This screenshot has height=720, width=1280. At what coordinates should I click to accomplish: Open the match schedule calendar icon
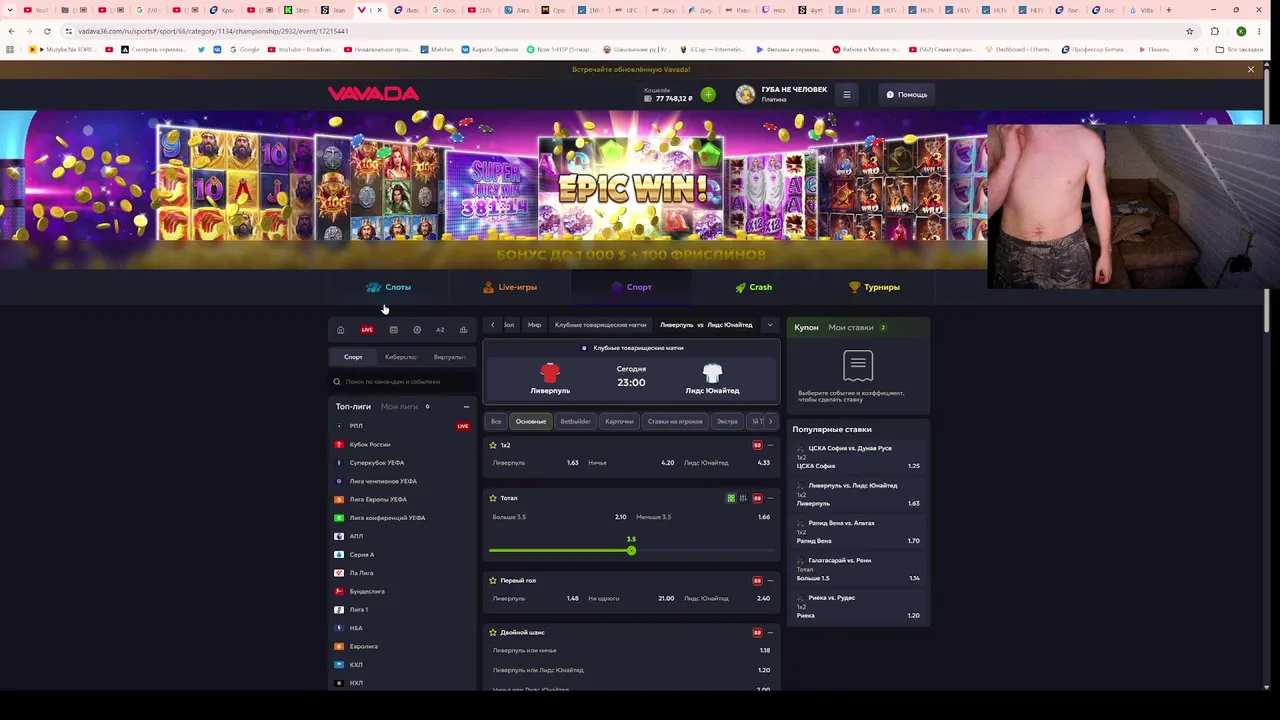(x=393, y=330)
